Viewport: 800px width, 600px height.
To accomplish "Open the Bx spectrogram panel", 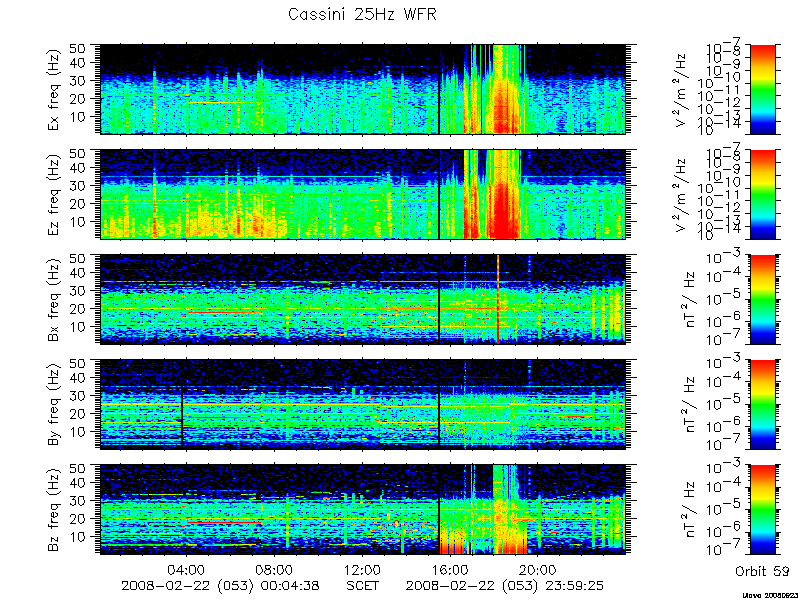I will (x=363, y=299).
